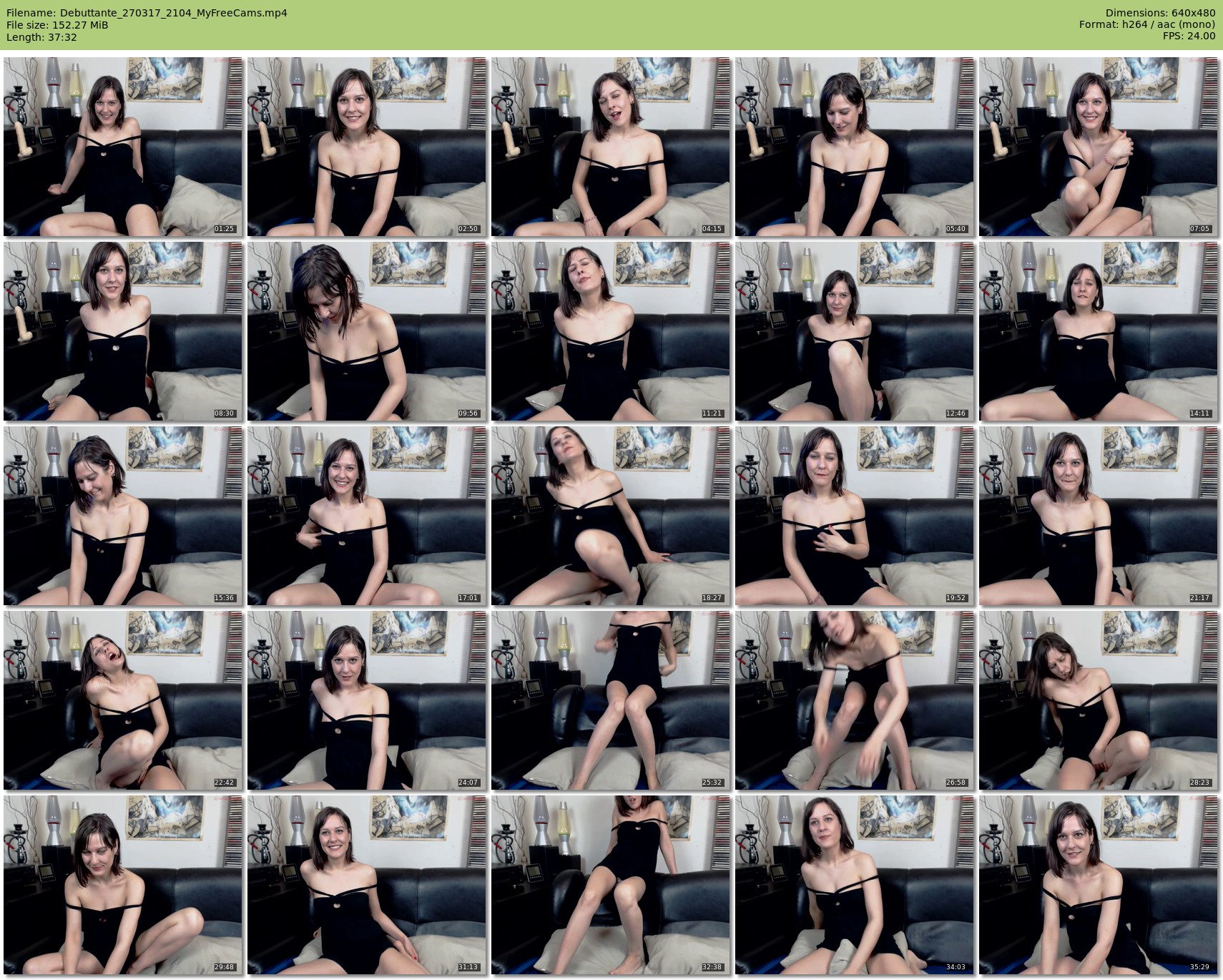
Task: Open the thumbnail marked 31:13
Action: pos(367,885)
